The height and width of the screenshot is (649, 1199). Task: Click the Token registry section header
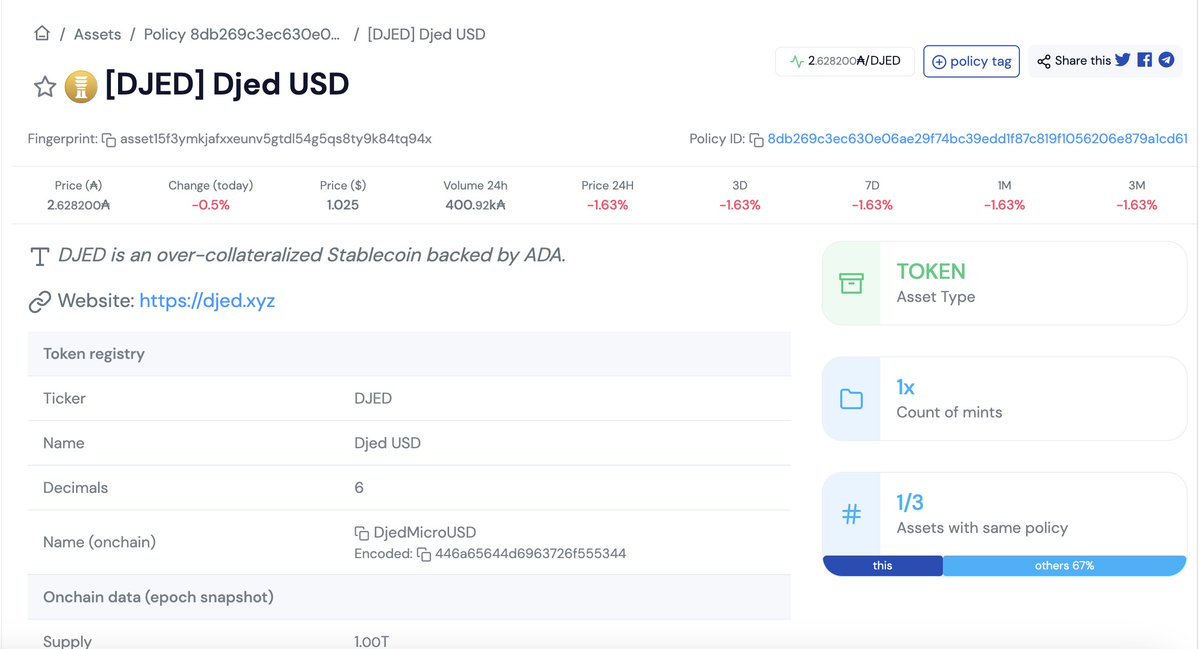[x=409, y=354]
